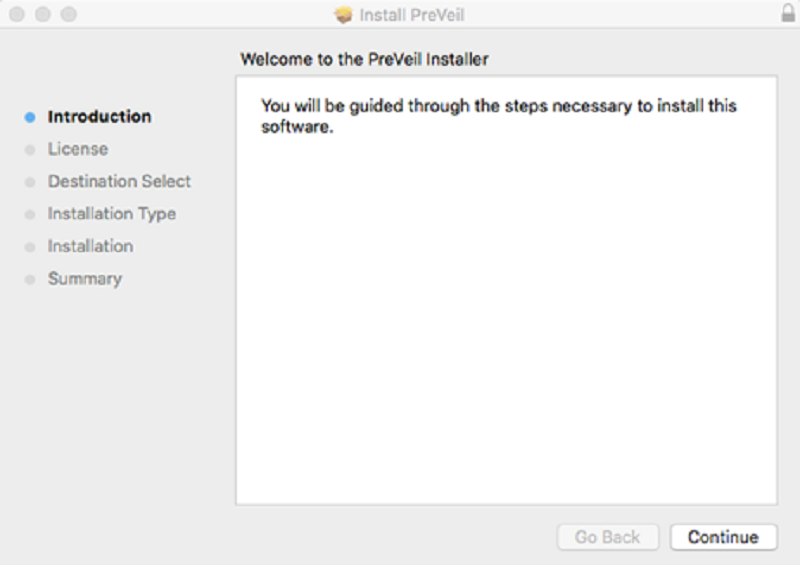800x565 pixels.
Task: Select the License step label
Action: (78, 149)
